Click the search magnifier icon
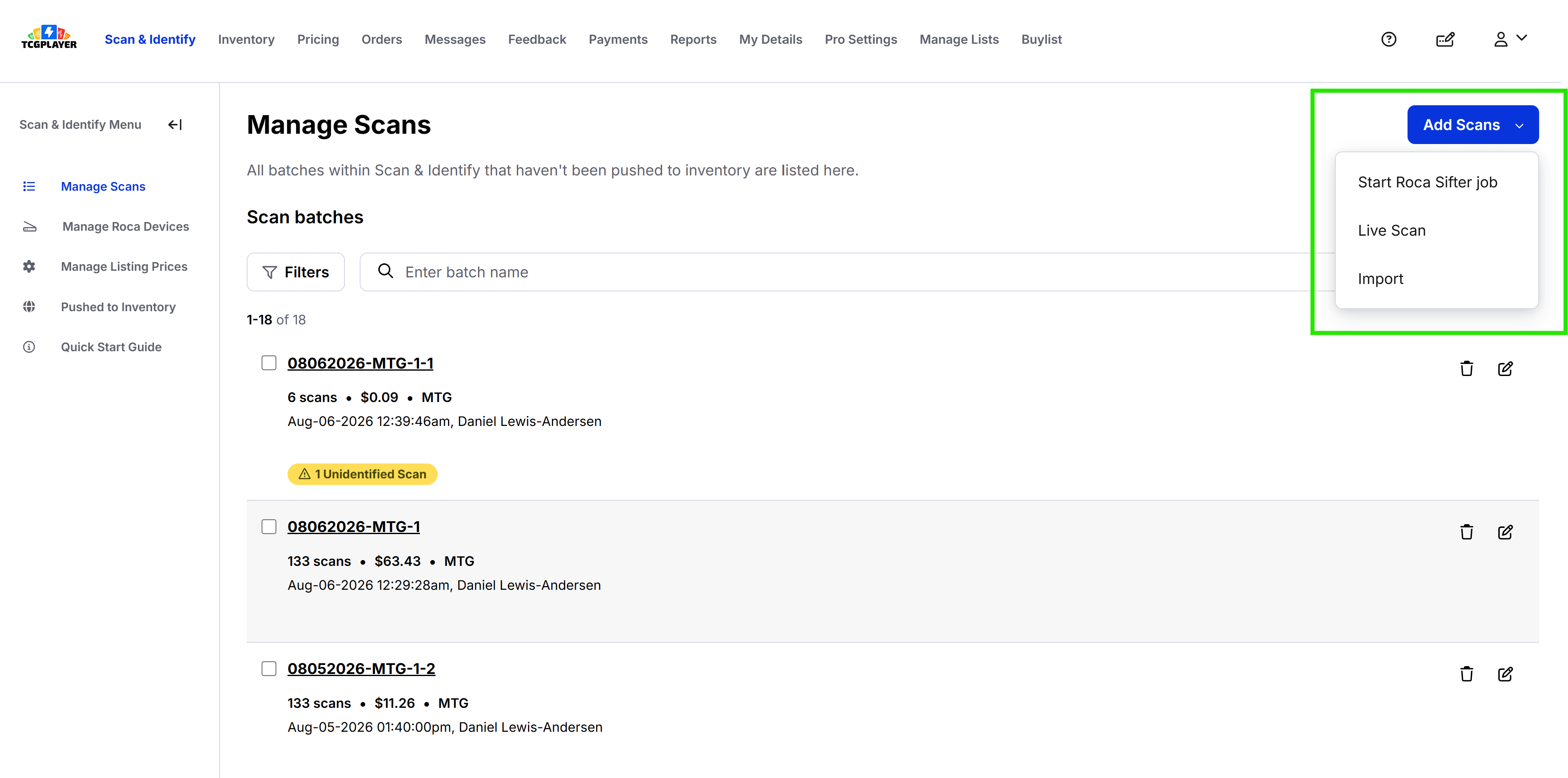 (x=385, y=271)
